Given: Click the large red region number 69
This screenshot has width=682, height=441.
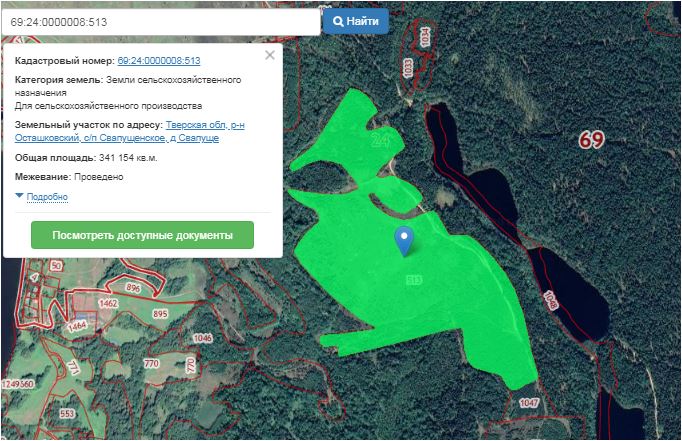Looking at the screenshot, I should (591, 140).
